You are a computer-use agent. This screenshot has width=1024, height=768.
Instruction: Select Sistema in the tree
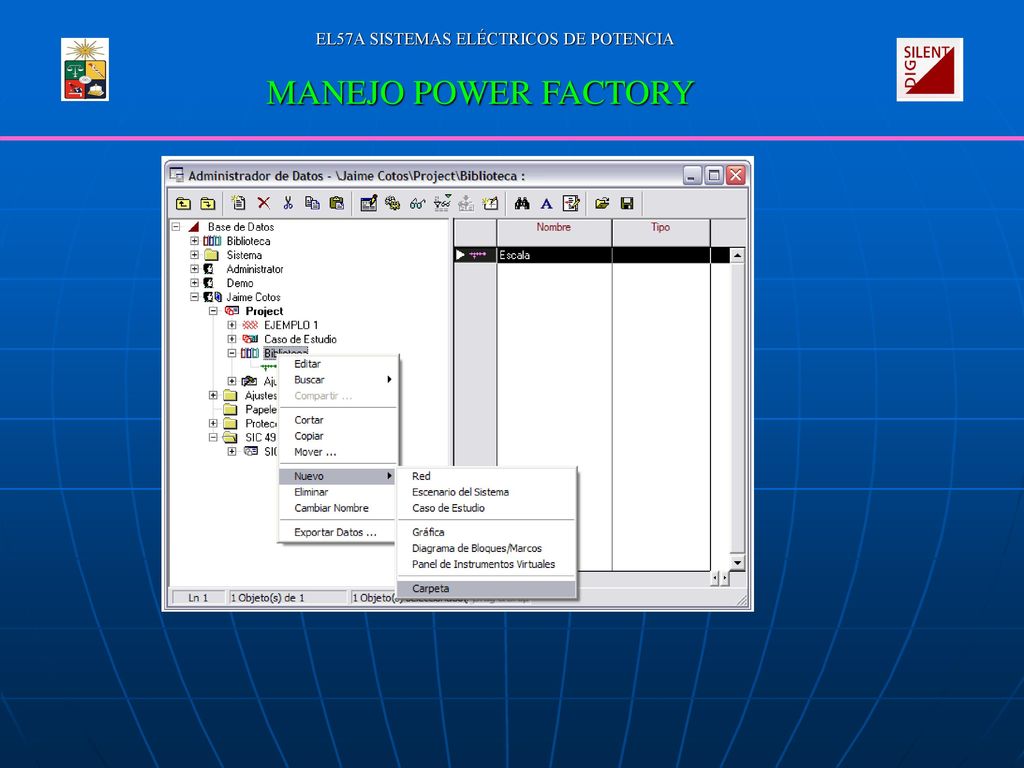(244, 255)
